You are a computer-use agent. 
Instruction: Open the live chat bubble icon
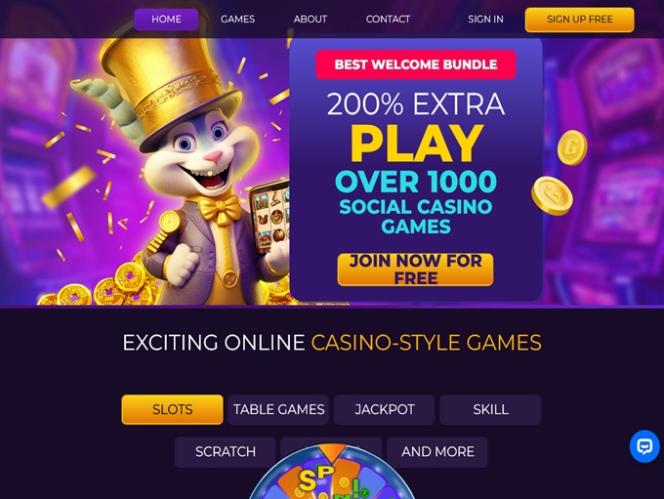point(645,446)
